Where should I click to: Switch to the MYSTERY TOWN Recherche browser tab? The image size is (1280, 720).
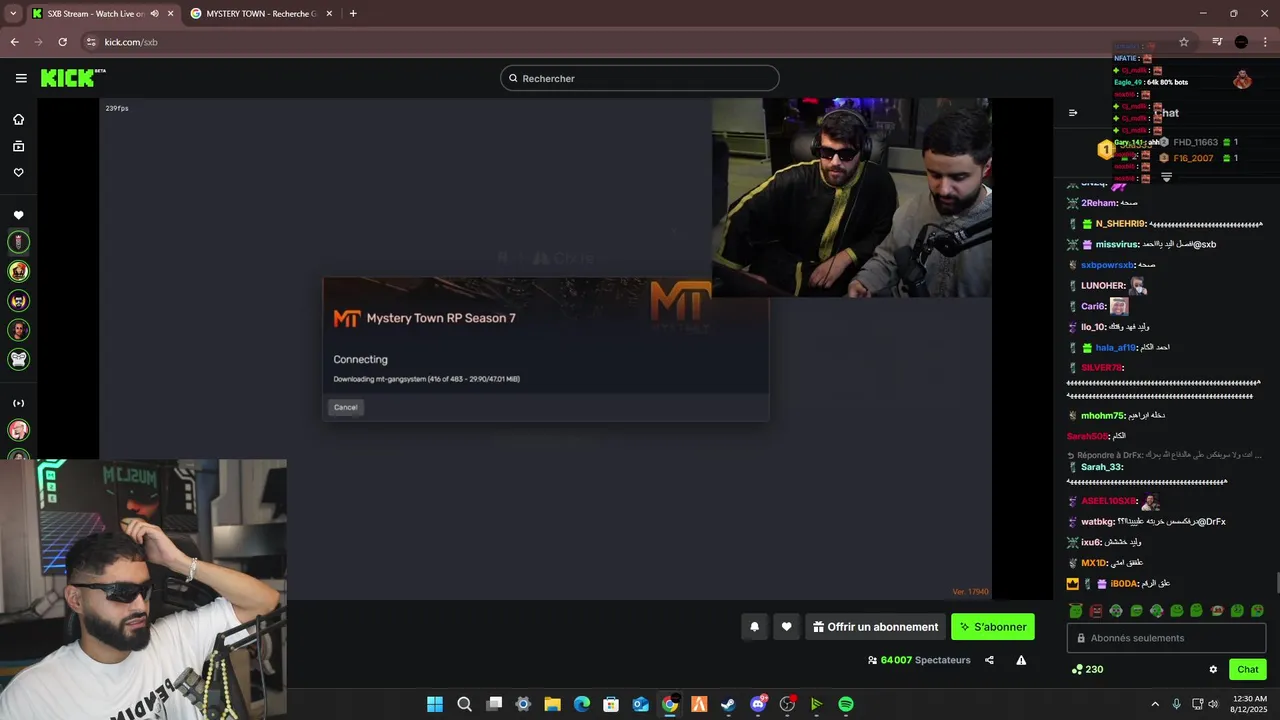(260, 14)
